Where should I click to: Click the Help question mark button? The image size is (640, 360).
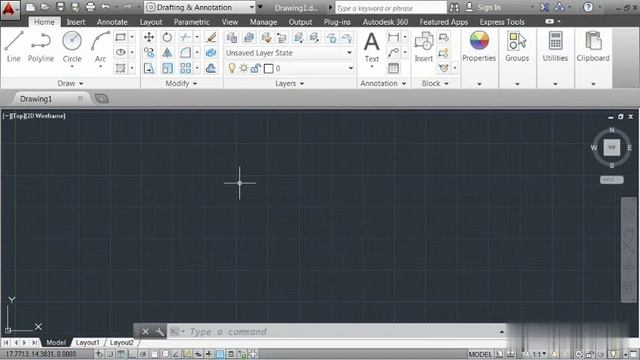(588, 7)
